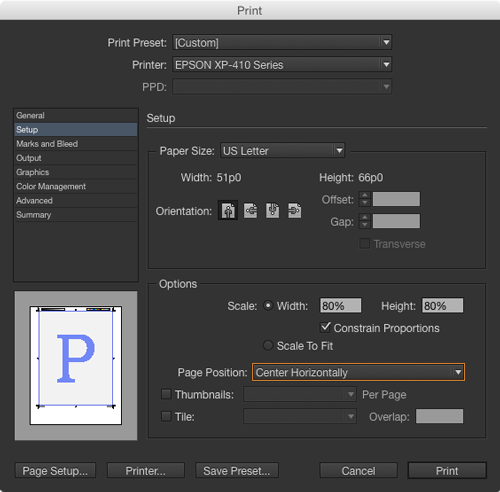Image resolution: width=500 pixels, height=492 pixels.
Task: Open the Page Position dropdown
Action: [x=358, y=372]
